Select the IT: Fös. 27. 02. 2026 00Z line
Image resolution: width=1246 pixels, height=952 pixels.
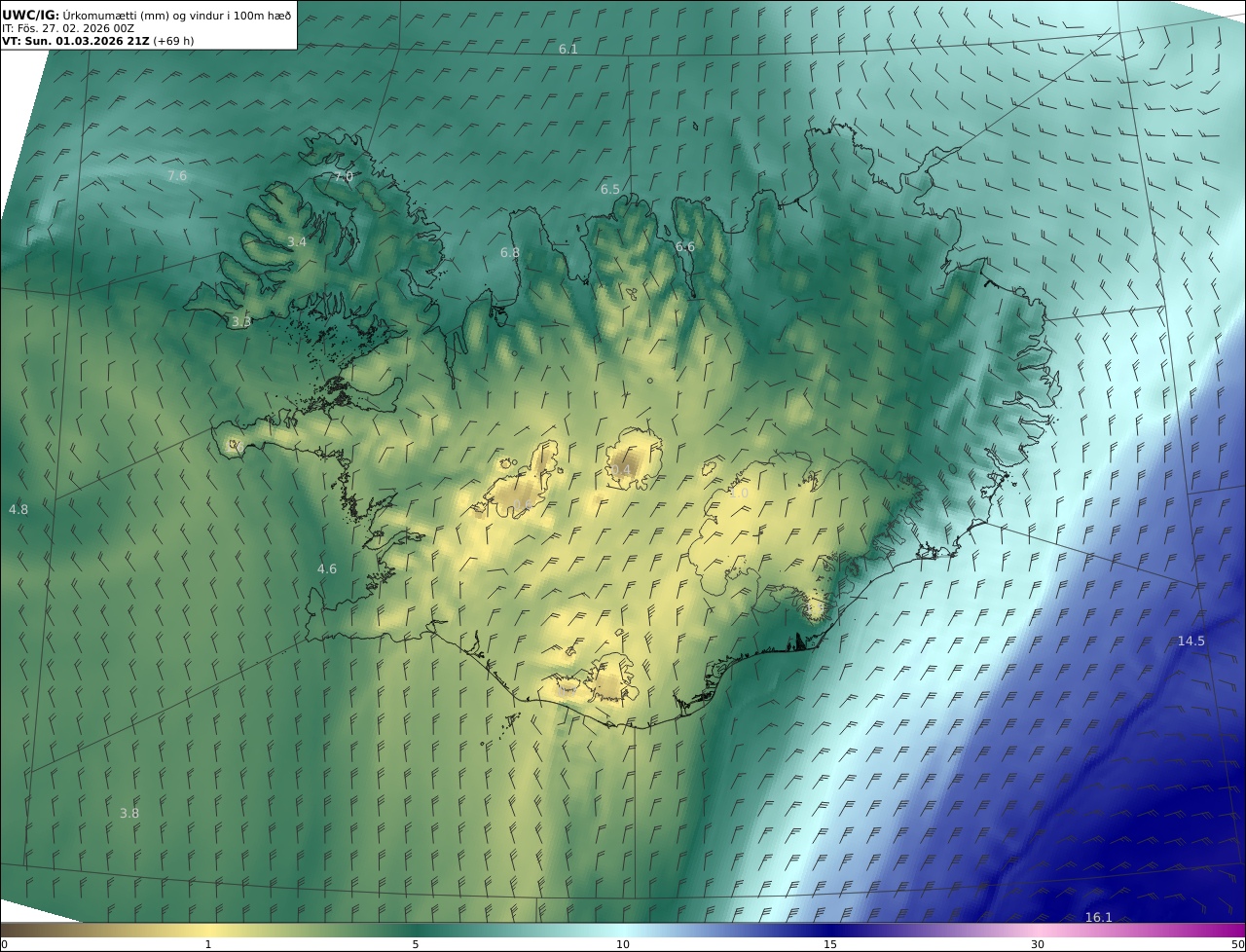[x=67, y=28]
